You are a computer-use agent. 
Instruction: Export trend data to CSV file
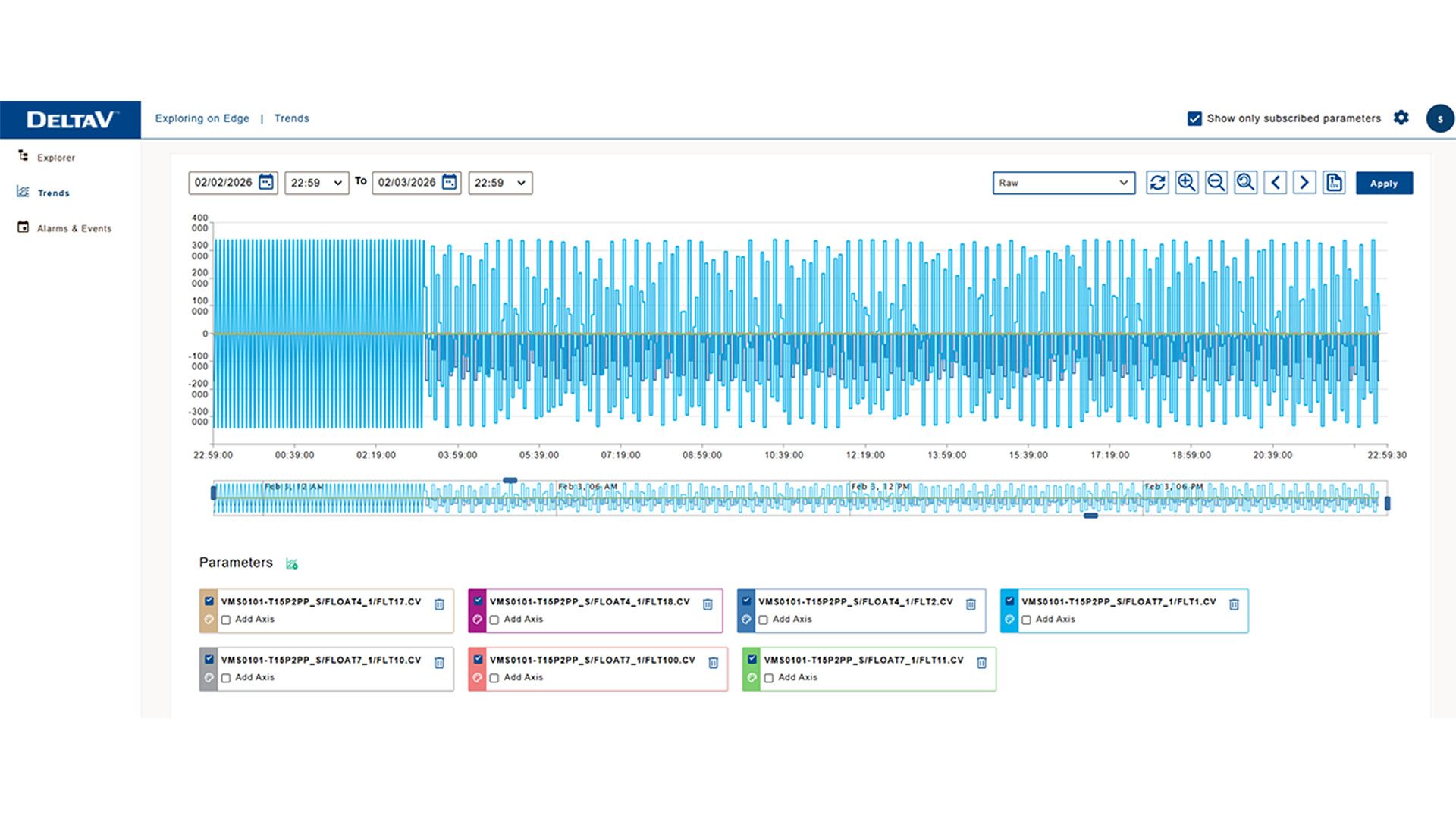[x=1334, y=183]
